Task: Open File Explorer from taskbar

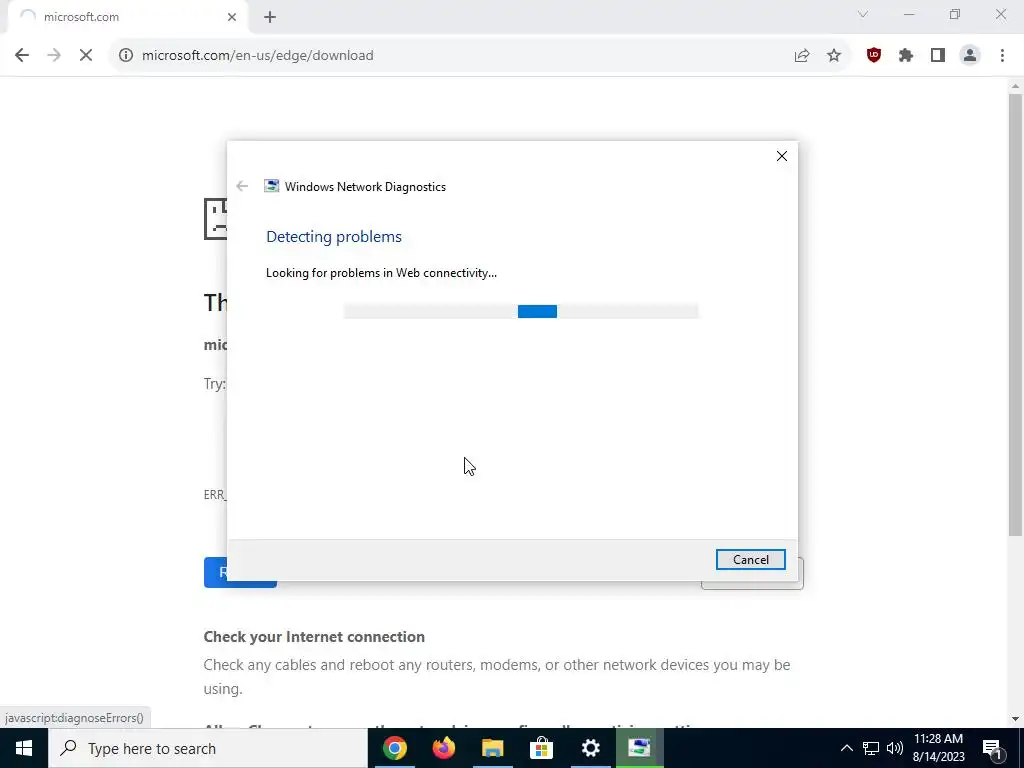Action: pos(492,748)
